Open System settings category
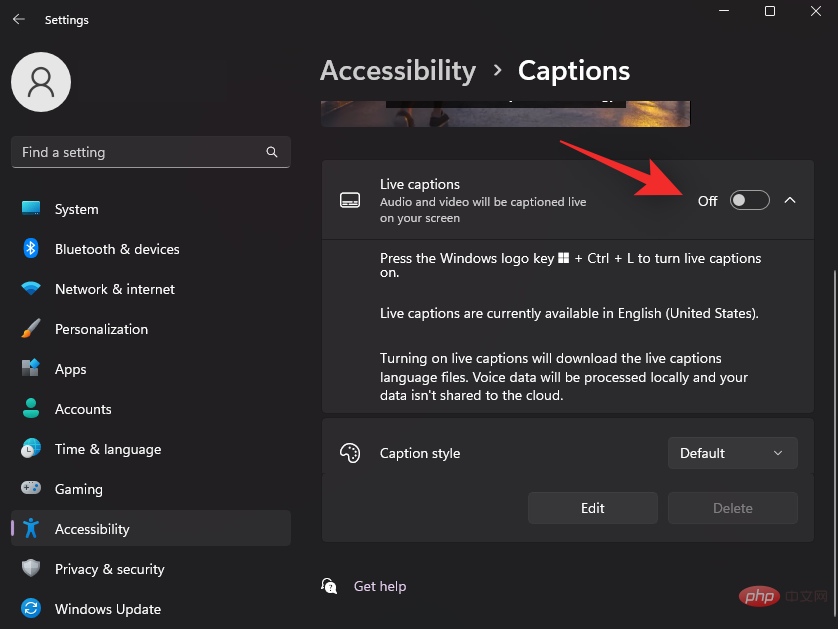This screenshot has height=629, width=838. [151, 209]
